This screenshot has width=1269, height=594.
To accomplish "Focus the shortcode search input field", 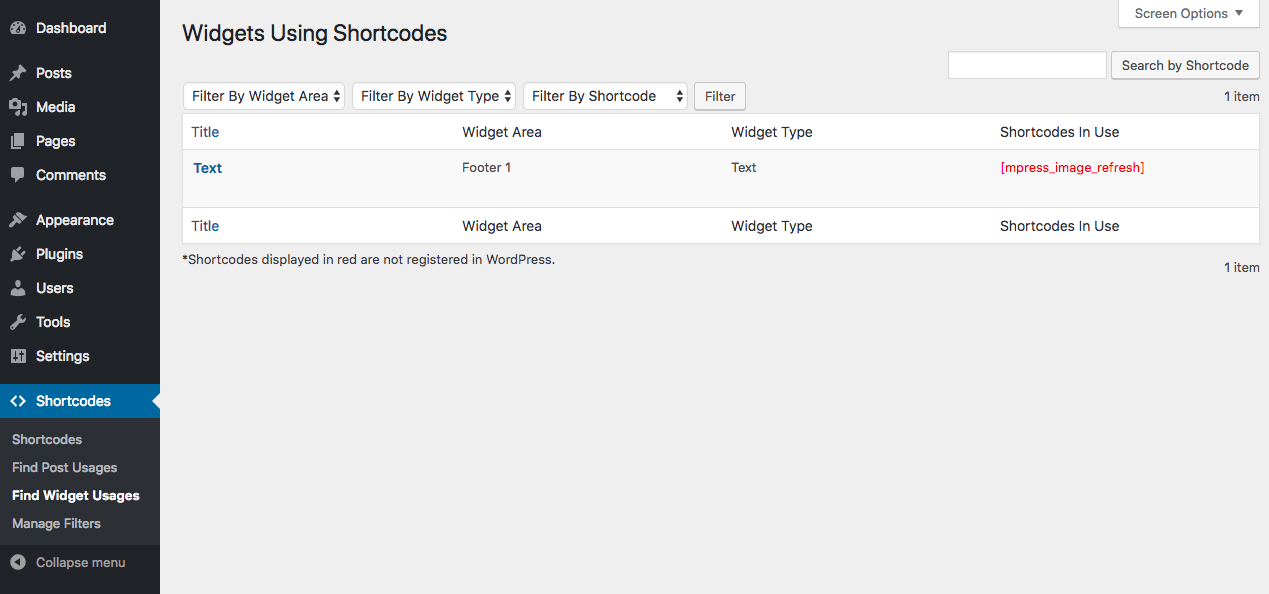I will coord(1027,65).
